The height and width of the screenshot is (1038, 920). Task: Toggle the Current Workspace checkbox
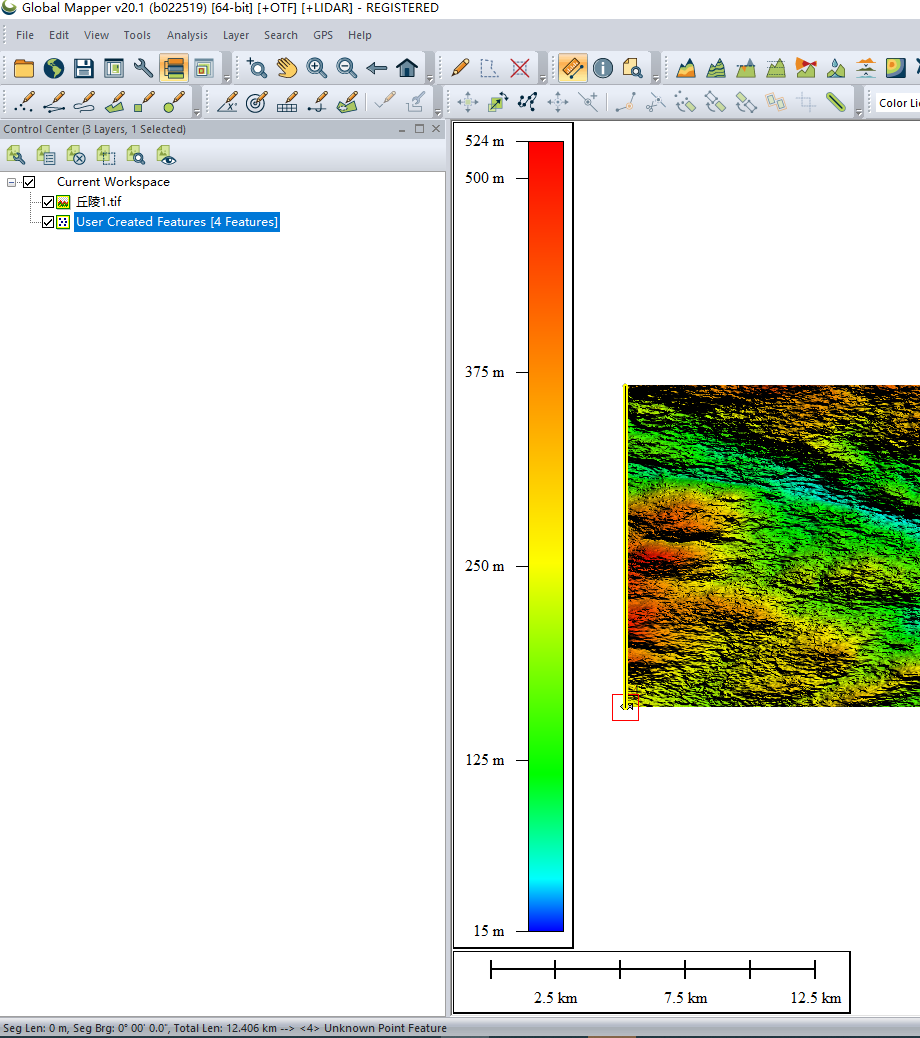pyautogui.click(x=29, y=182)
